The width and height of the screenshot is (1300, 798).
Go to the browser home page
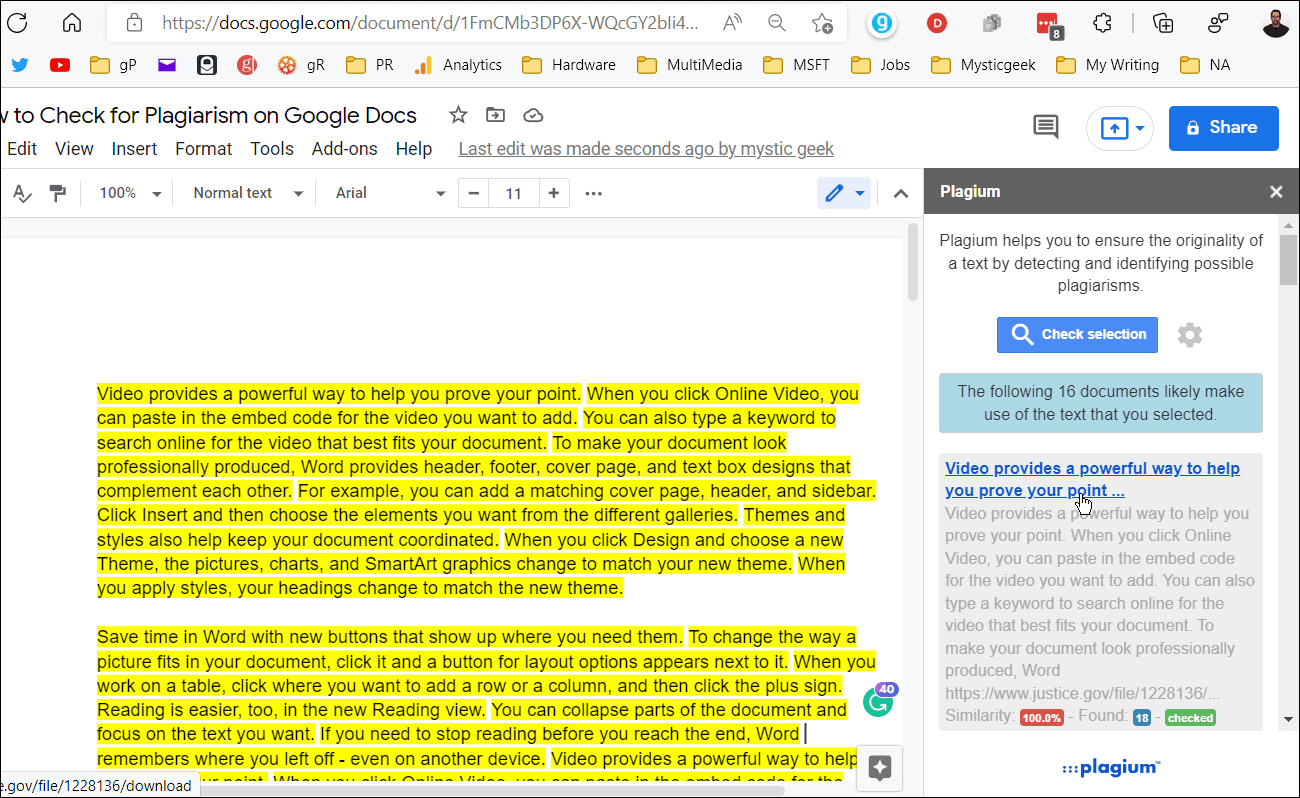click(72, 23)
